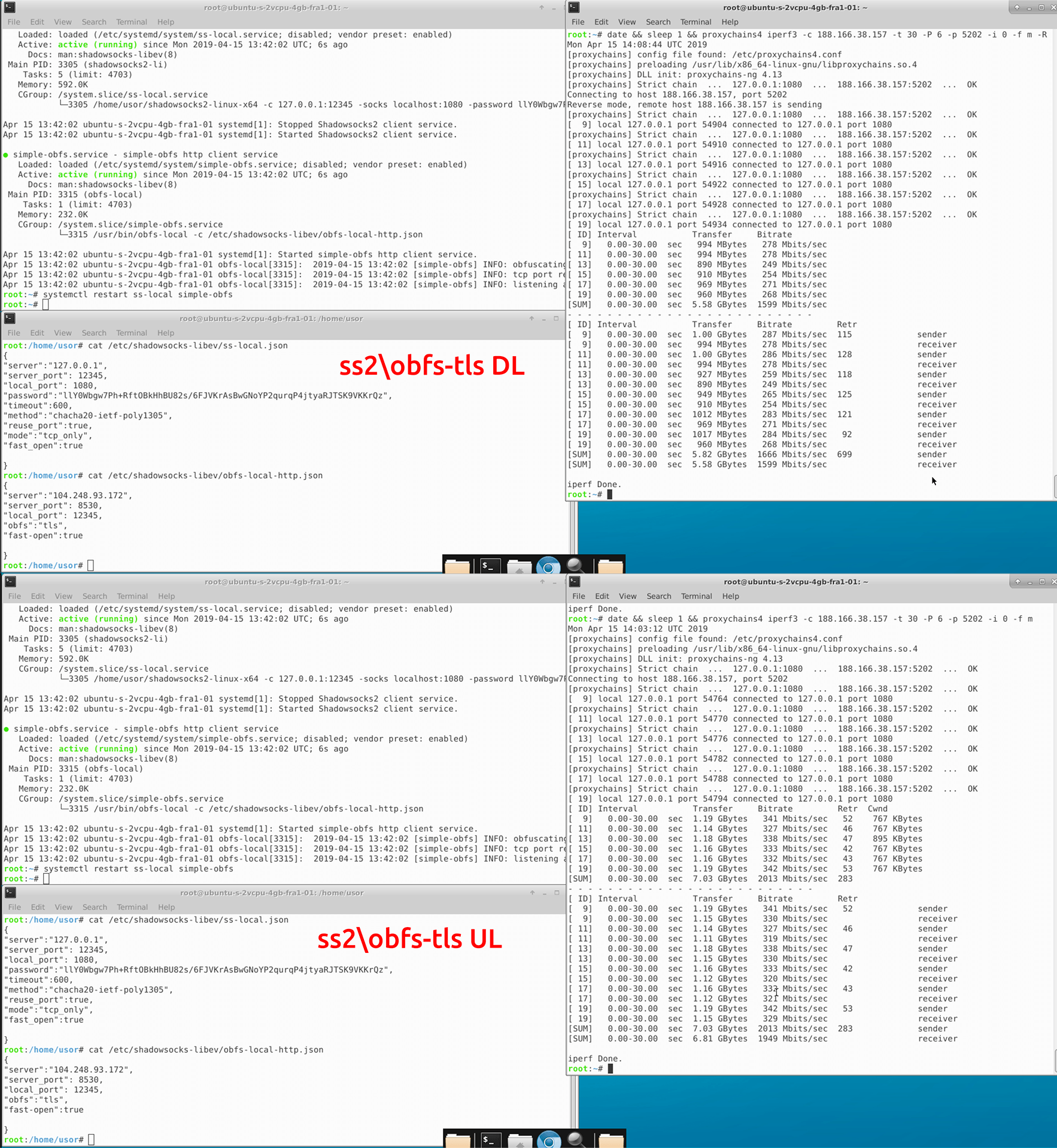Click title-bar terminal icon of UL systemctl status window
The height and width of the screenshot is (1148, 1057).
11,582
